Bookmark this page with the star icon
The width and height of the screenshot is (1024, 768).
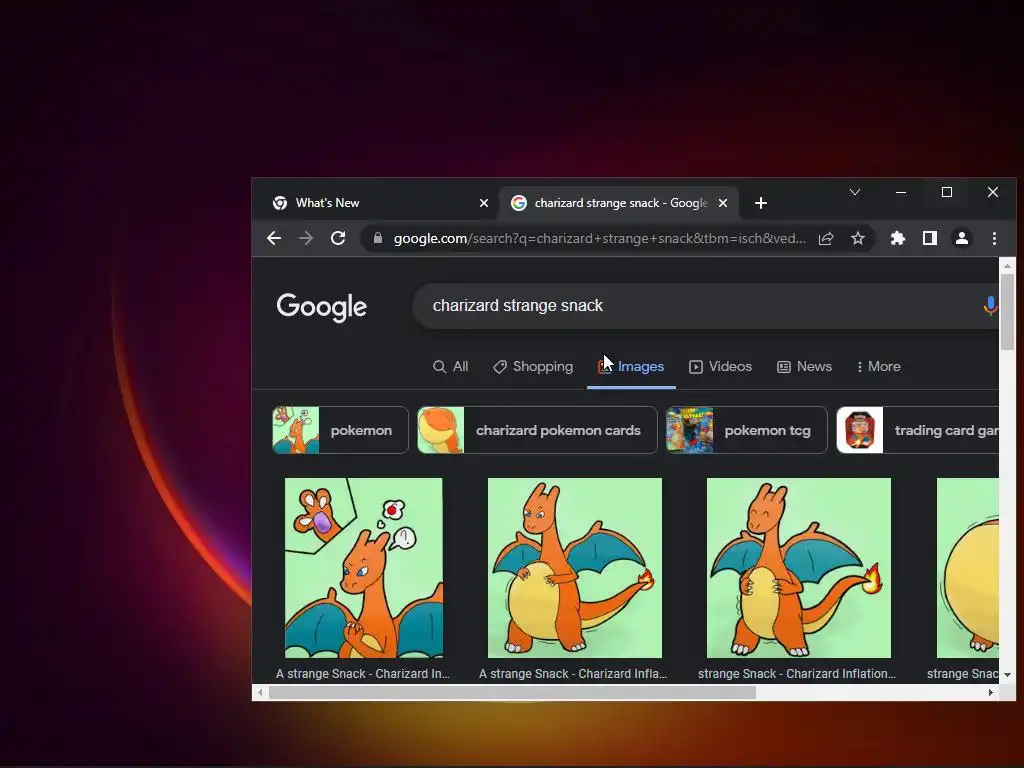858,238
